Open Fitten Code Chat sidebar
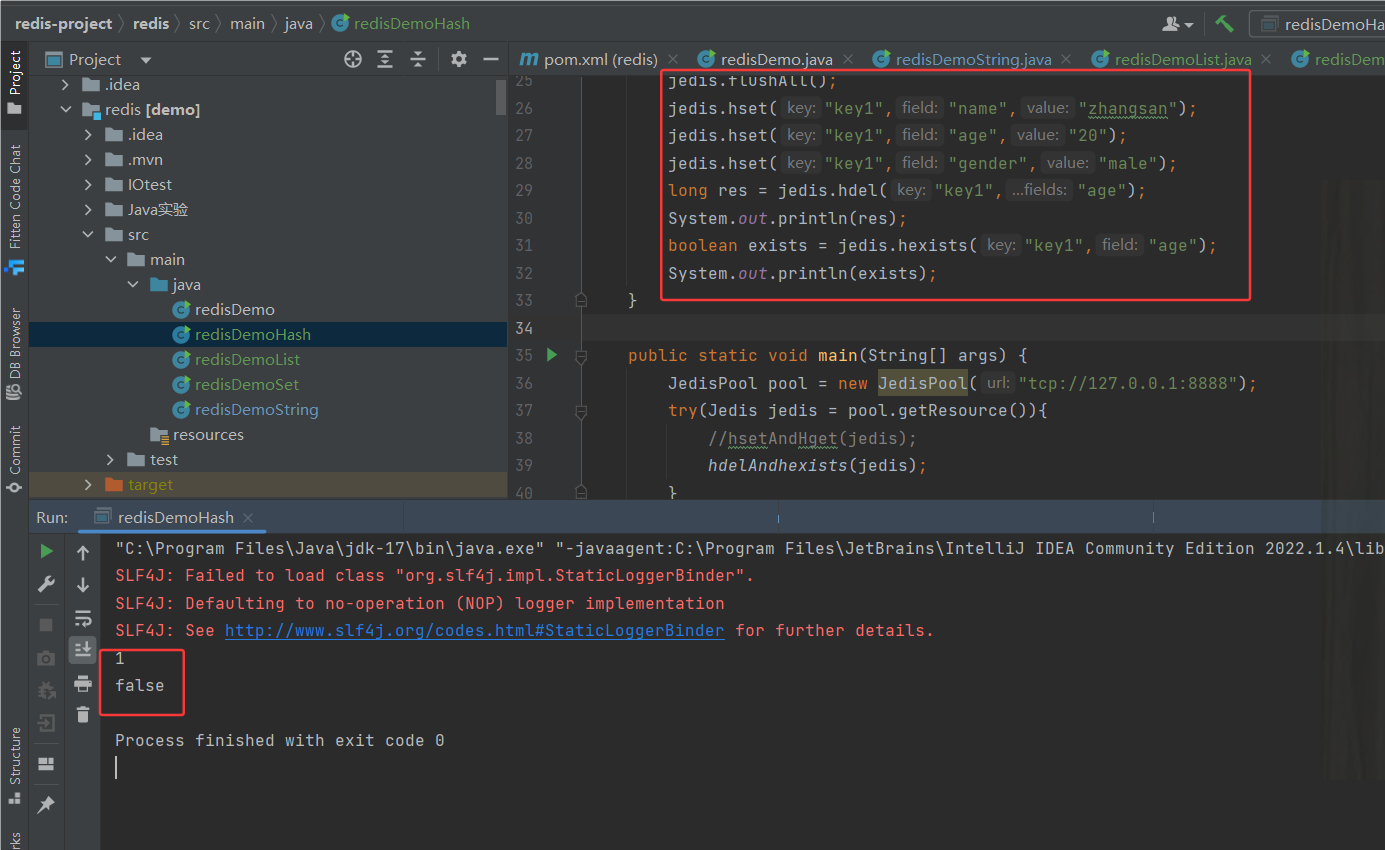Screen dimensions: 1385x850 point(15,209)
